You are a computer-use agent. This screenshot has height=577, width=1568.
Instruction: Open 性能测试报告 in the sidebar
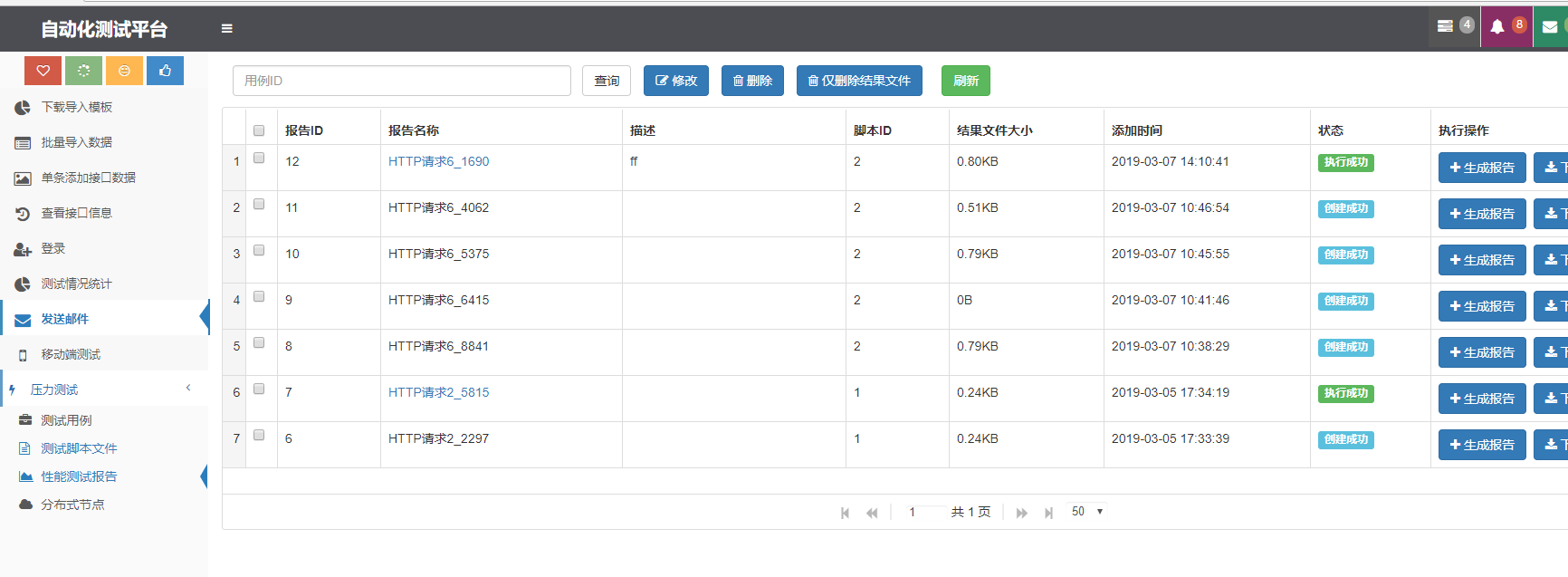(x=79, y=476)
